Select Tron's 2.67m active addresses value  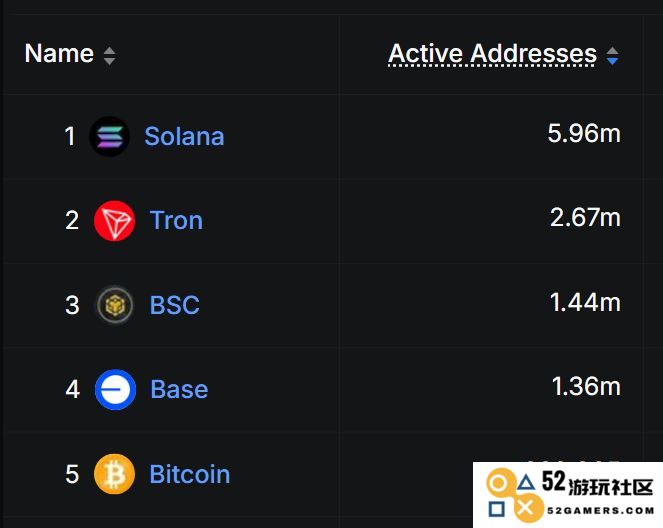click(585, 218)
